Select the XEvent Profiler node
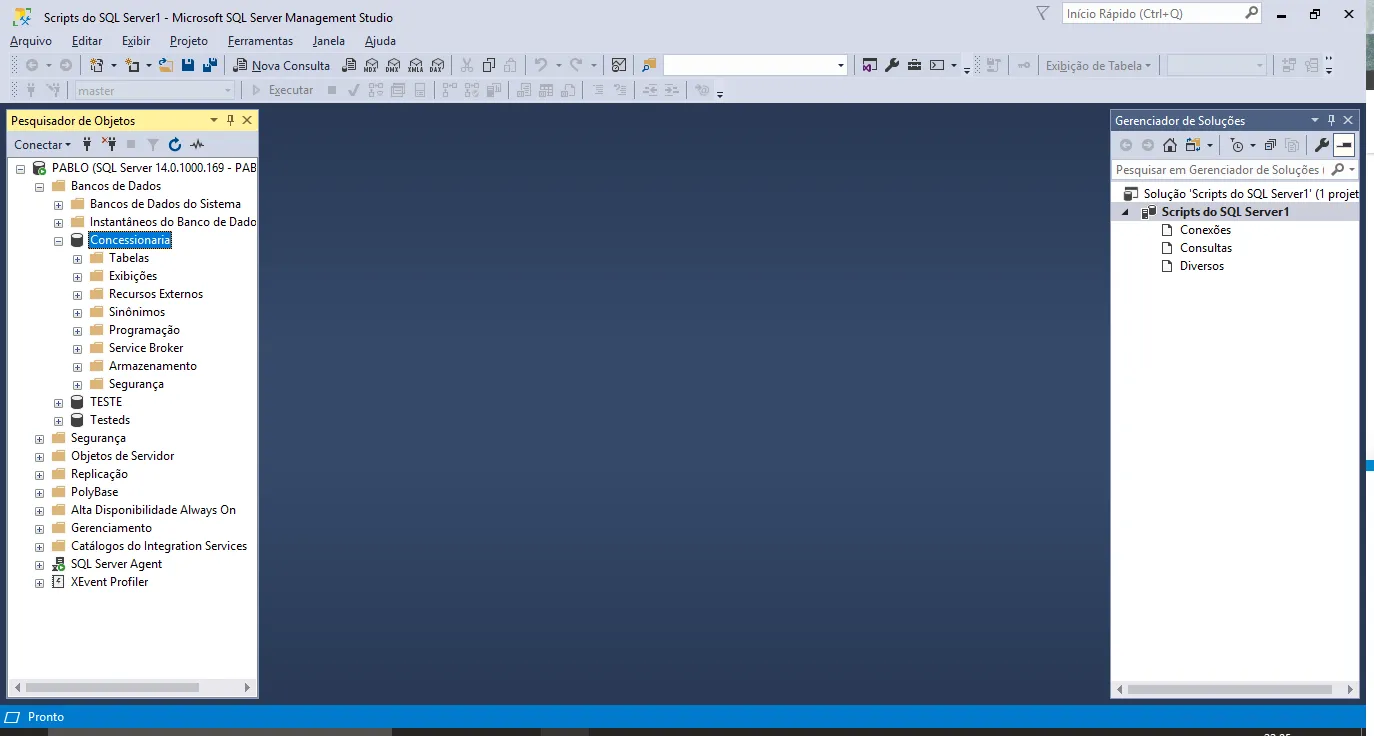 109,582
